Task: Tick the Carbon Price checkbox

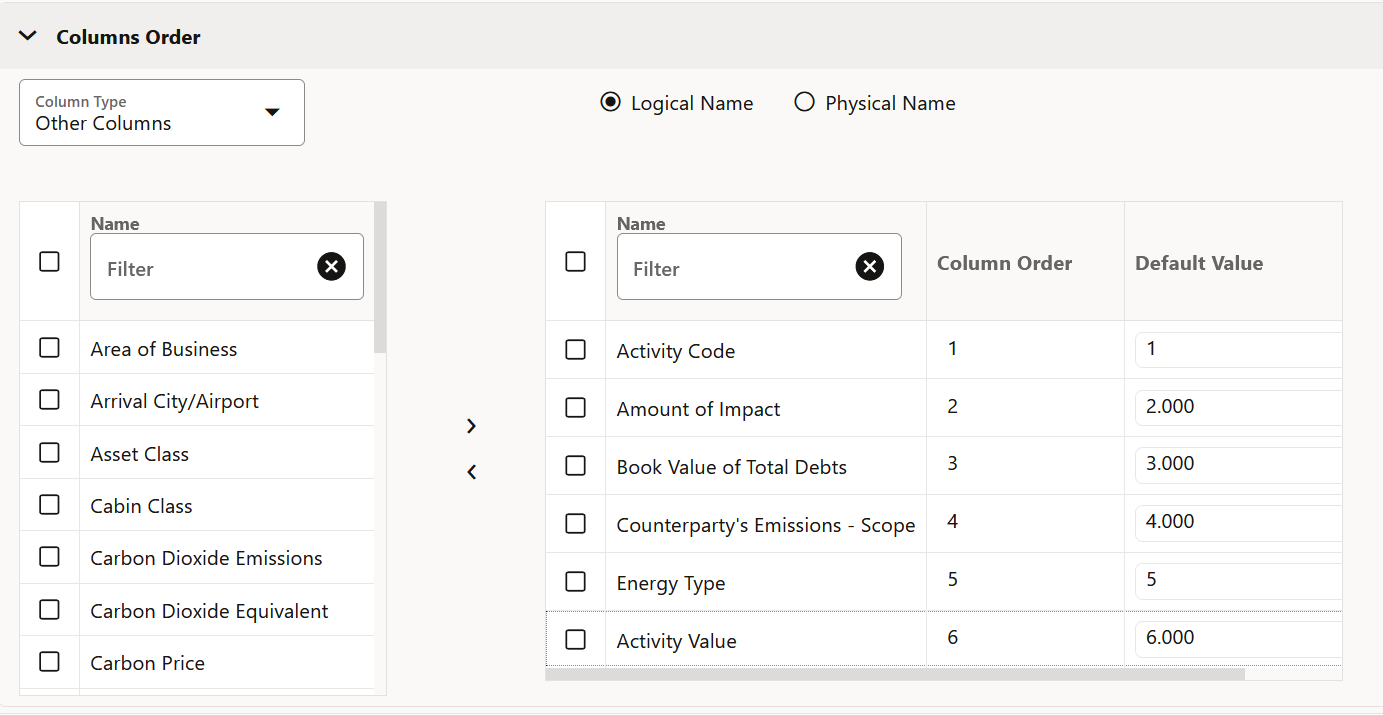Action: [x=49, y=662]
